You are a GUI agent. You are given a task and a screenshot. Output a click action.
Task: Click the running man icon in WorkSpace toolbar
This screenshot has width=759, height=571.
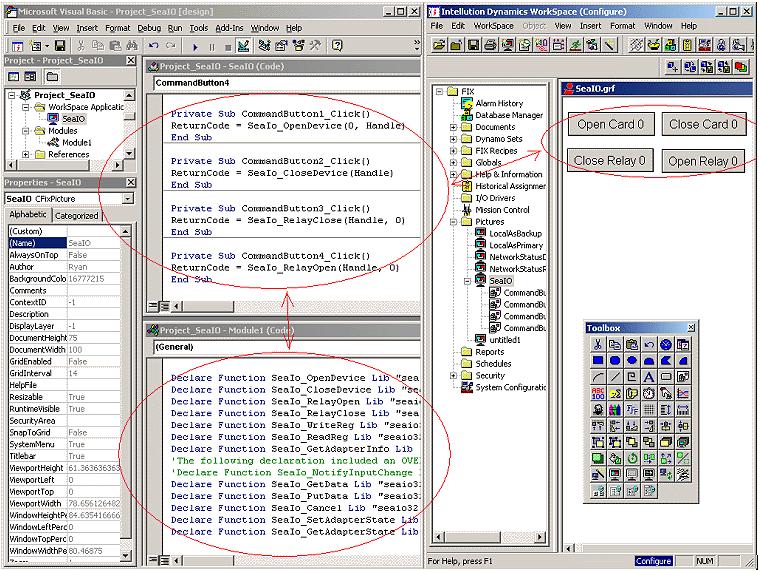(x=575, y=45)
